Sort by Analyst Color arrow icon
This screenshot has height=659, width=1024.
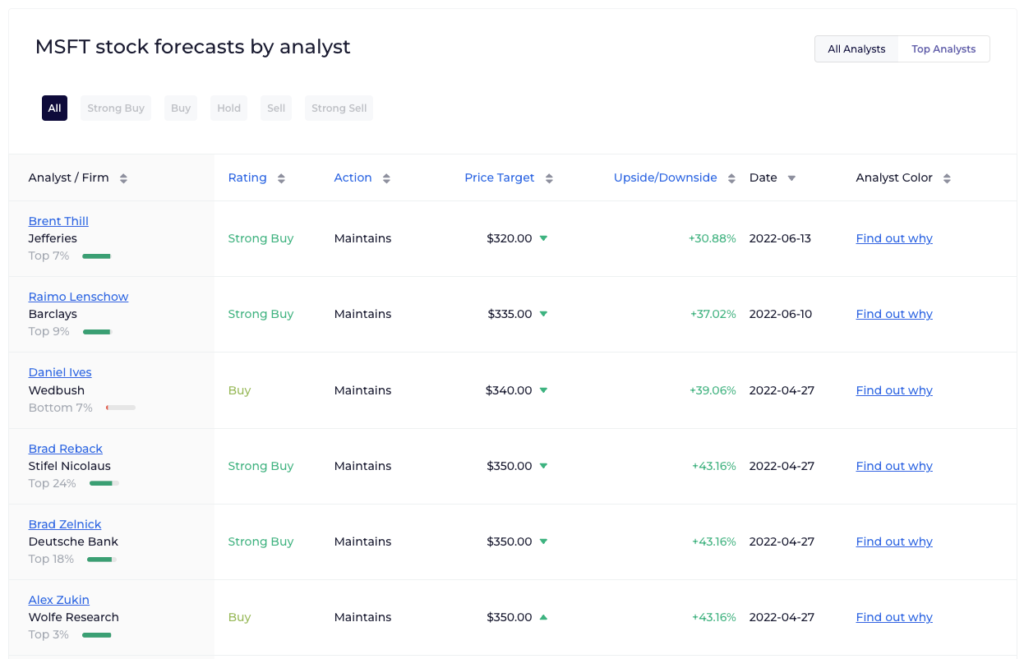click(947, 179)
